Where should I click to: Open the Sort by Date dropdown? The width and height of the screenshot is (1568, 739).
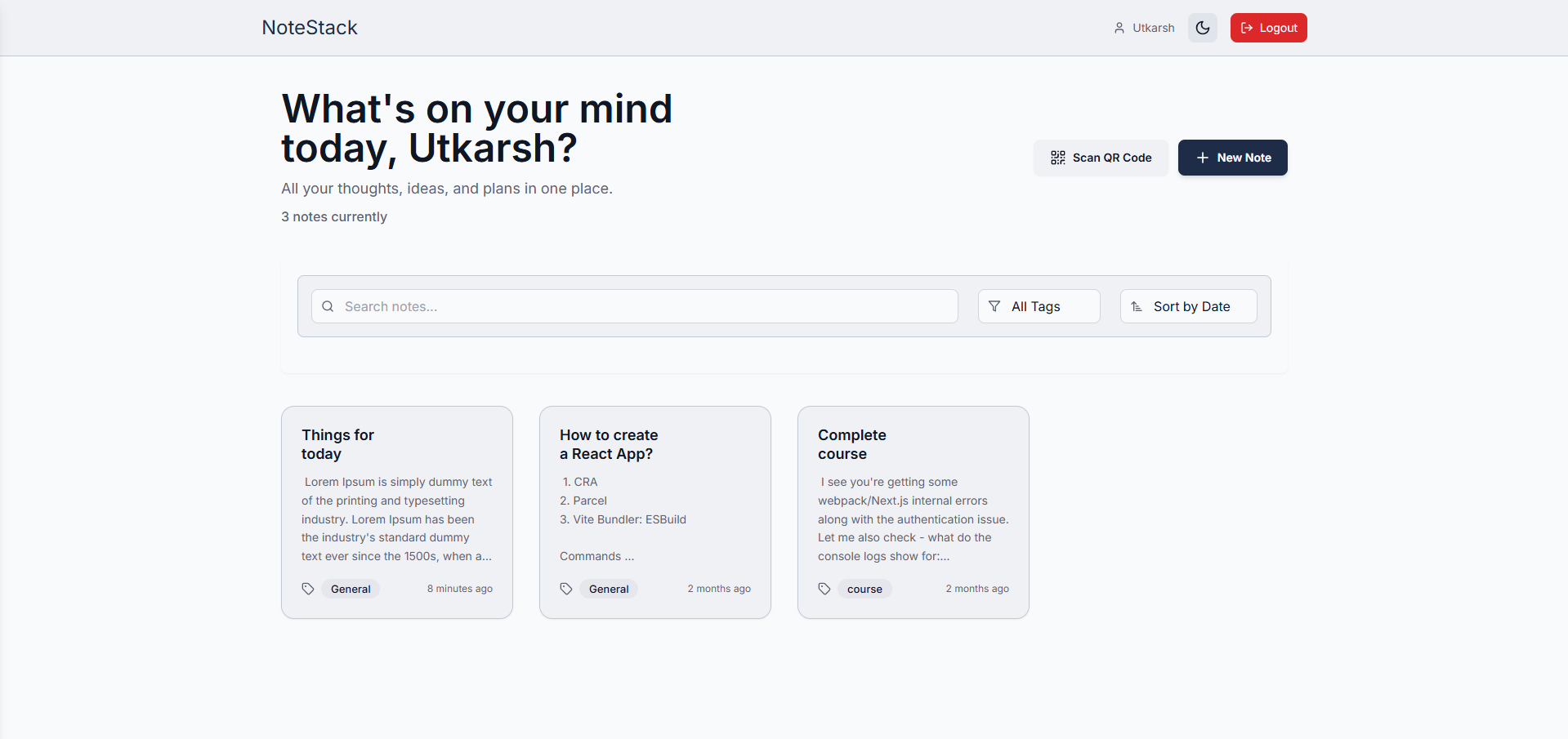[1189, 306]
